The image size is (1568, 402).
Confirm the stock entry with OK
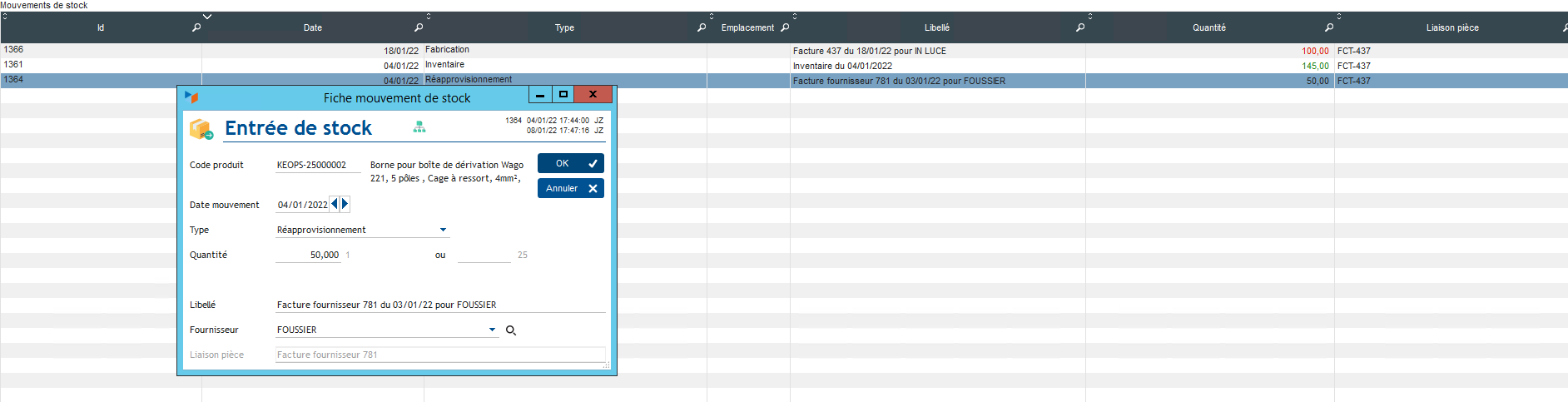point(570,163)
